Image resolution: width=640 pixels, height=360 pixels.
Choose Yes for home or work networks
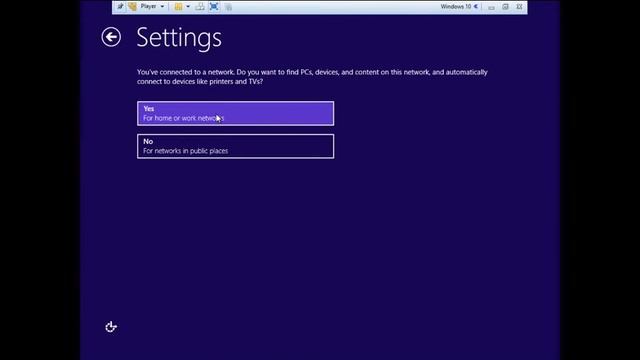click(236, 113)
